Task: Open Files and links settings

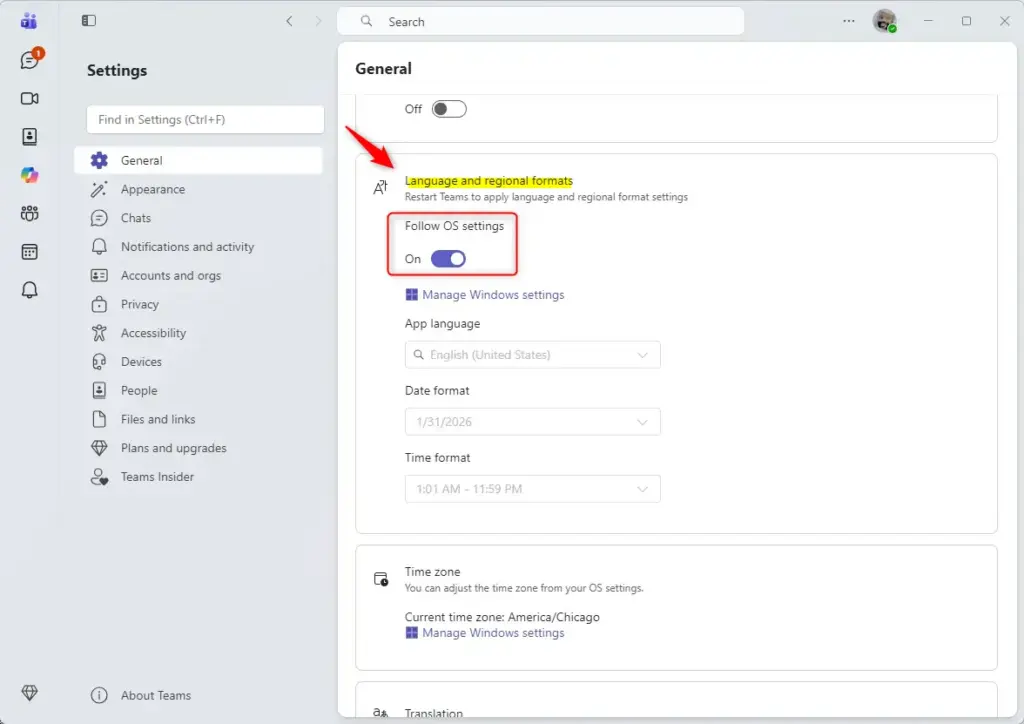Action: (199, 419)
